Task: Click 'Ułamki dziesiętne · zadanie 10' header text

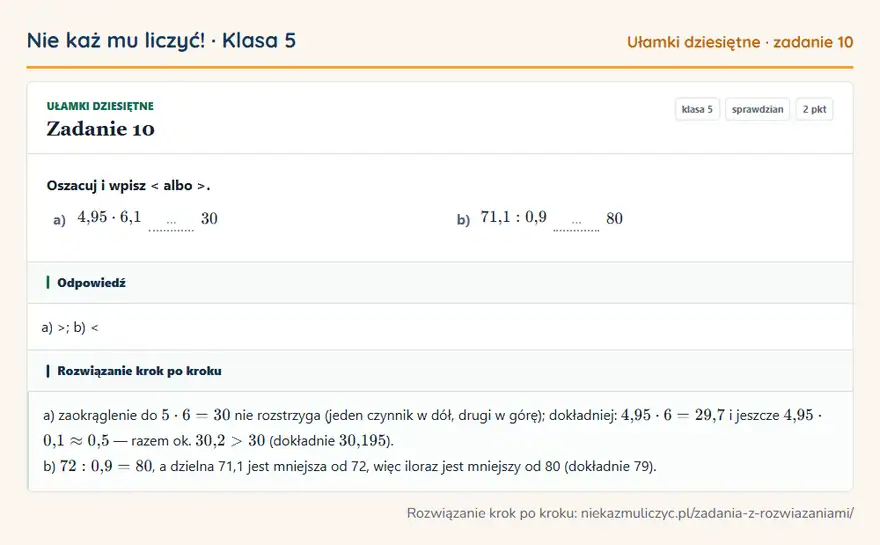Action: pos(740,43)
